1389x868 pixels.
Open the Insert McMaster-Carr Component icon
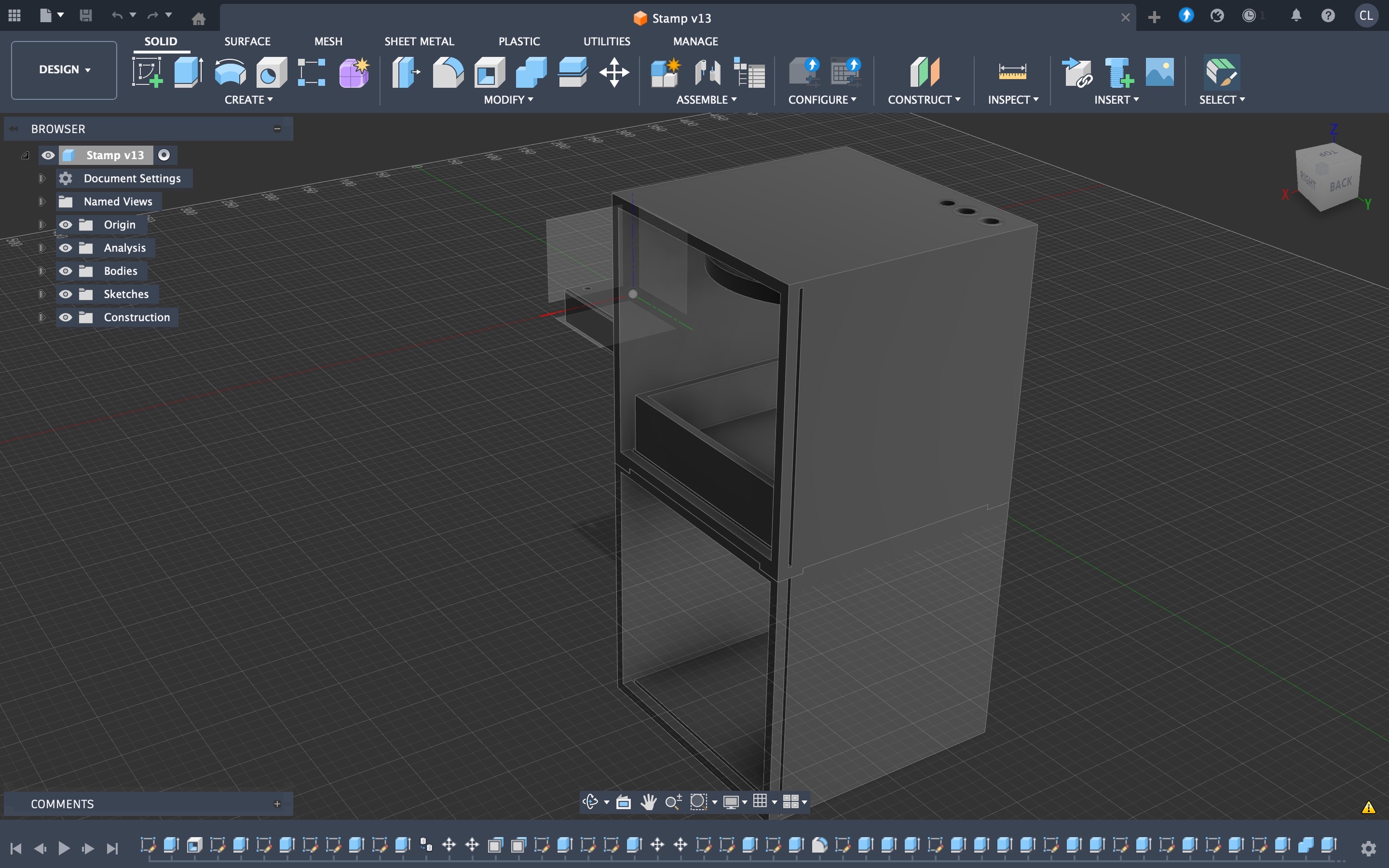tap(1118, 72)
